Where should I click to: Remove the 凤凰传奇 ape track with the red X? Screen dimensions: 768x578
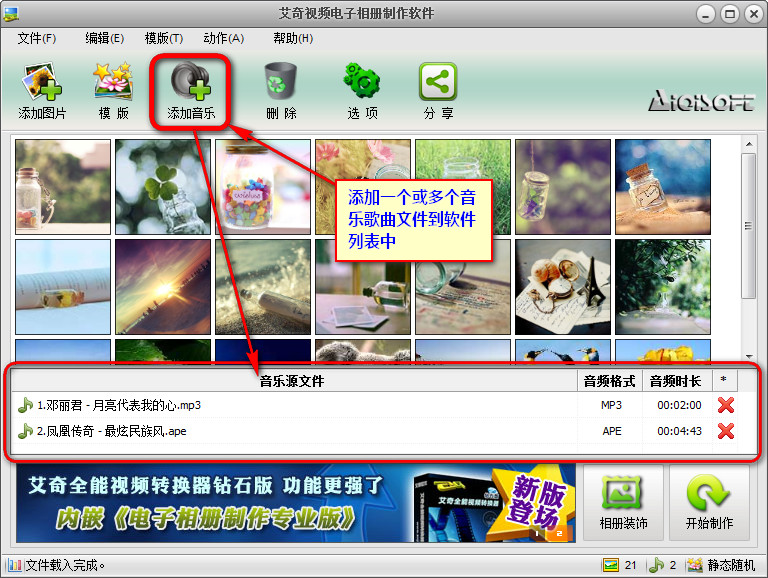[725, 431]
